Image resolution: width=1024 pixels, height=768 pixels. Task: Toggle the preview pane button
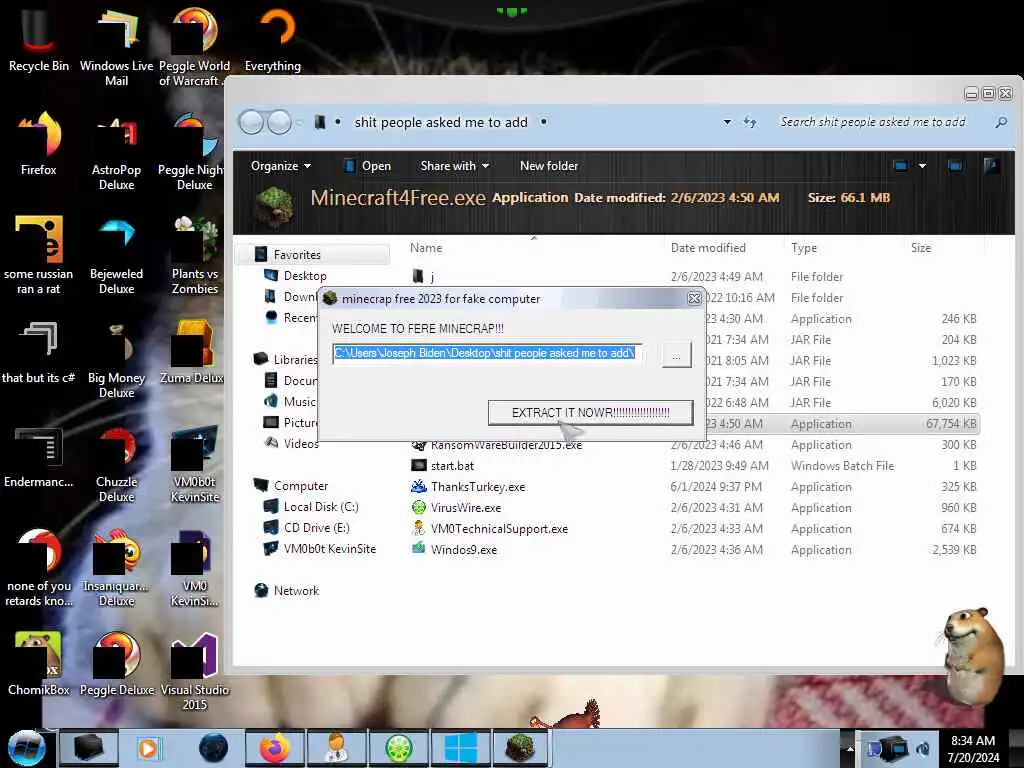(x=955, y=166)
